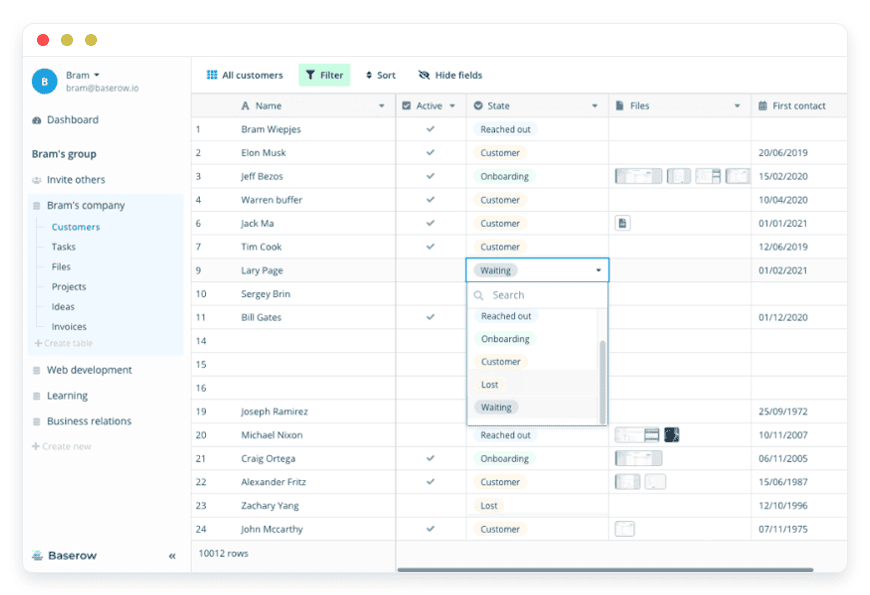
Task: Click the blue B user avatar
Action: [44, 82]
